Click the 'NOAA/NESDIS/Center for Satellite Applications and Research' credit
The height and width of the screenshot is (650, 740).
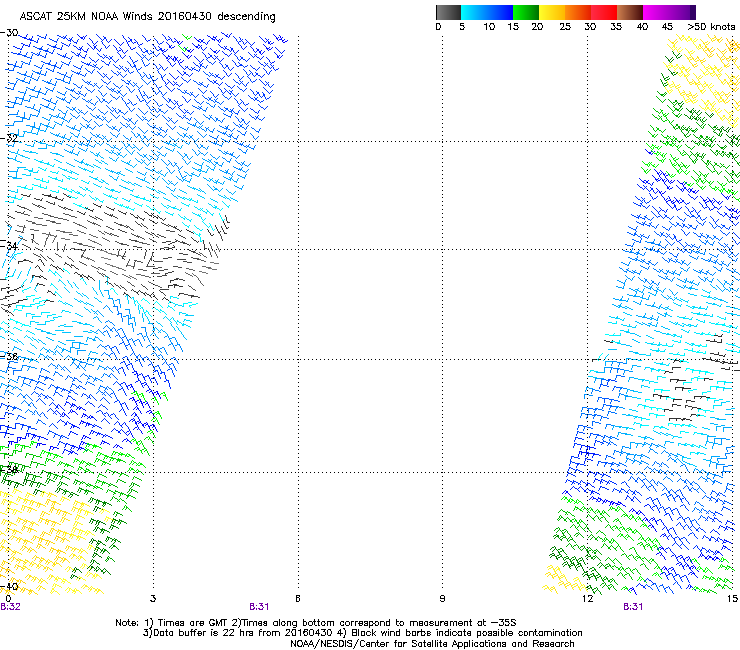click(x=432, y=644)
